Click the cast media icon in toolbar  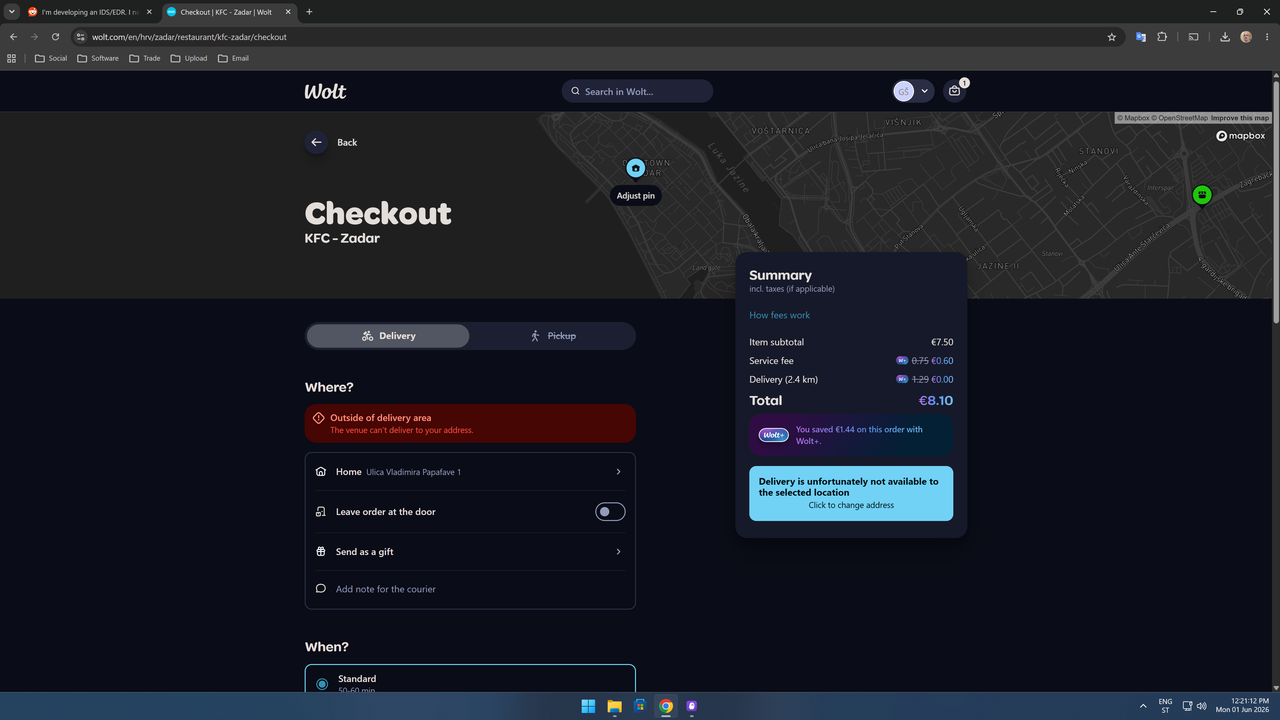pyautogui.click(x=1193, y=37)
